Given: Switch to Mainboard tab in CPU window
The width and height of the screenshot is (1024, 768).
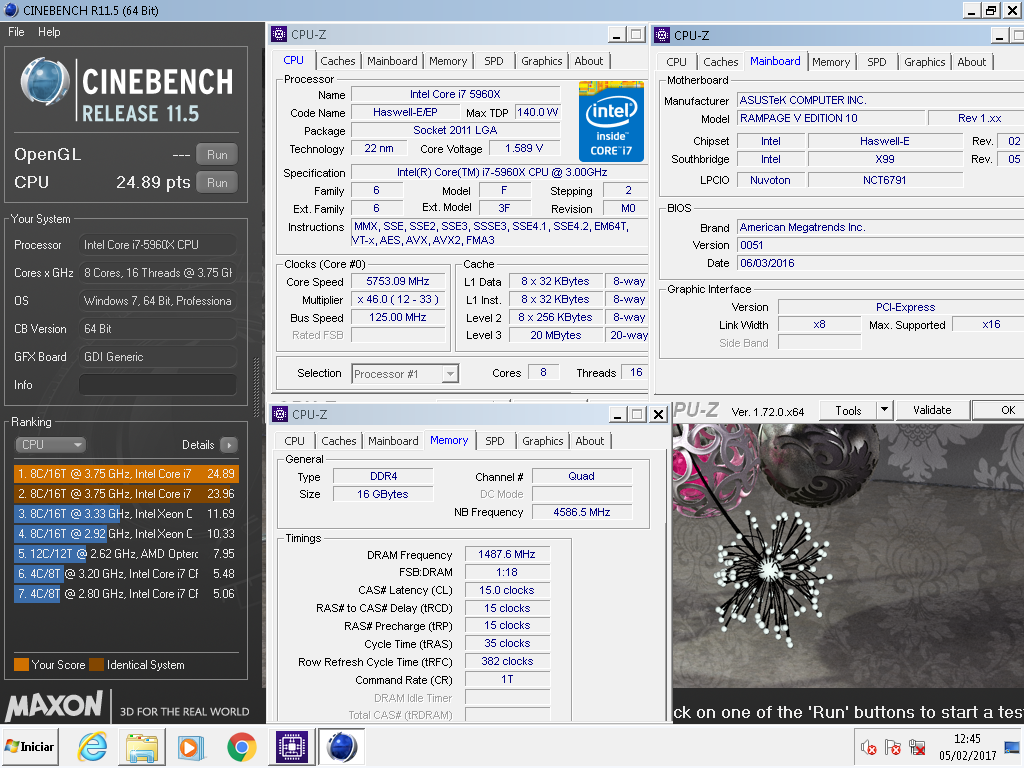Looking at the screenshot, I should 392,61.
